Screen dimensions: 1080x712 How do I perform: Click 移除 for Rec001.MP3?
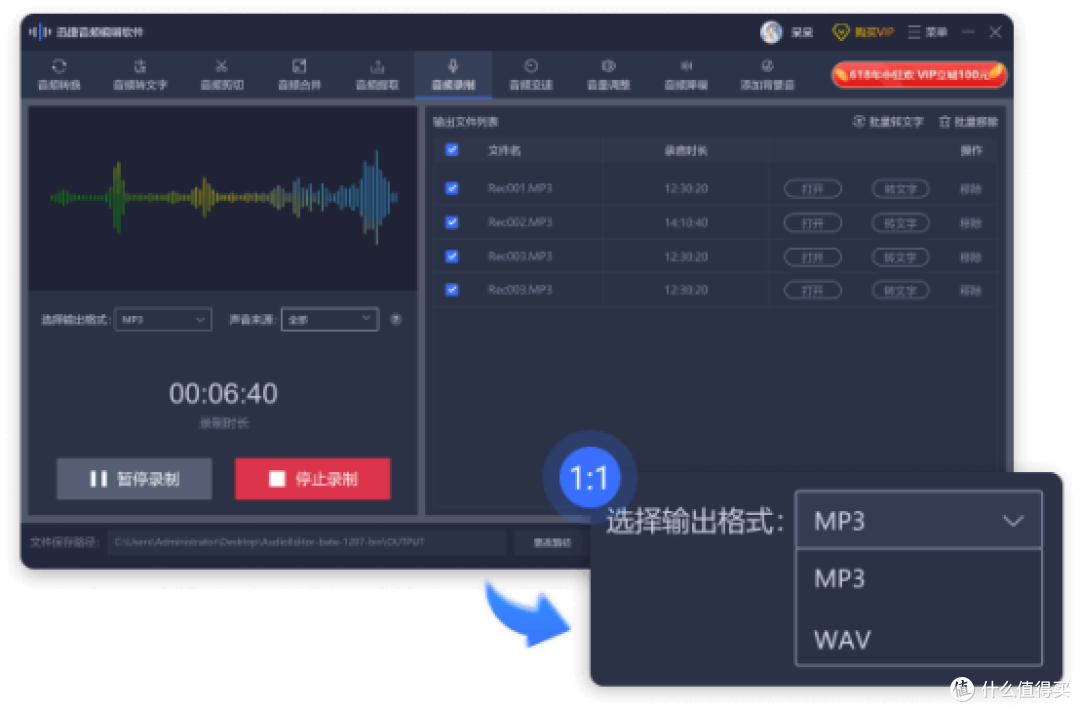point(970,189)
